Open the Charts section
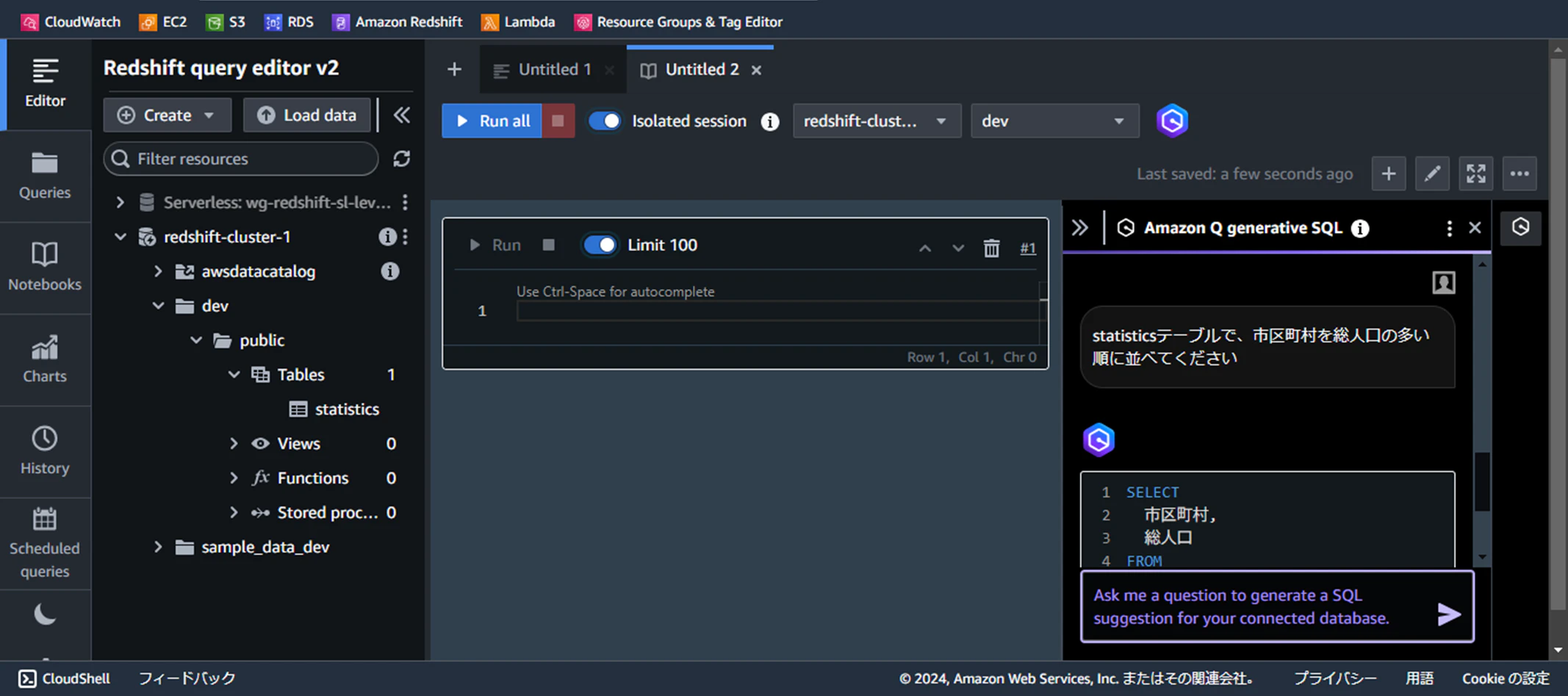Image resolution: width=1568 pixels, height=696 pixels. tap(45, 360)
